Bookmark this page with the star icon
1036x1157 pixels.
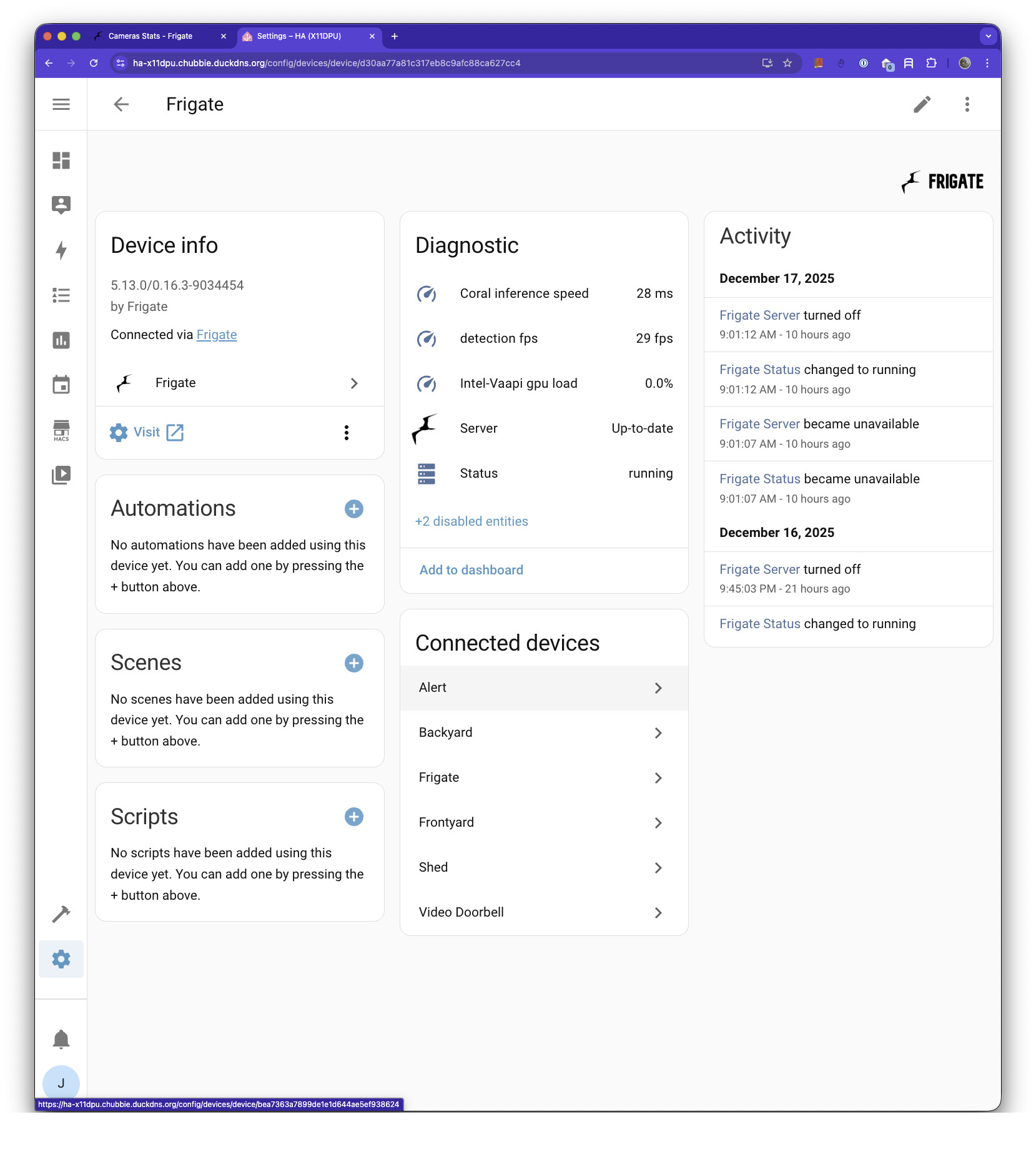pos(787,63)
